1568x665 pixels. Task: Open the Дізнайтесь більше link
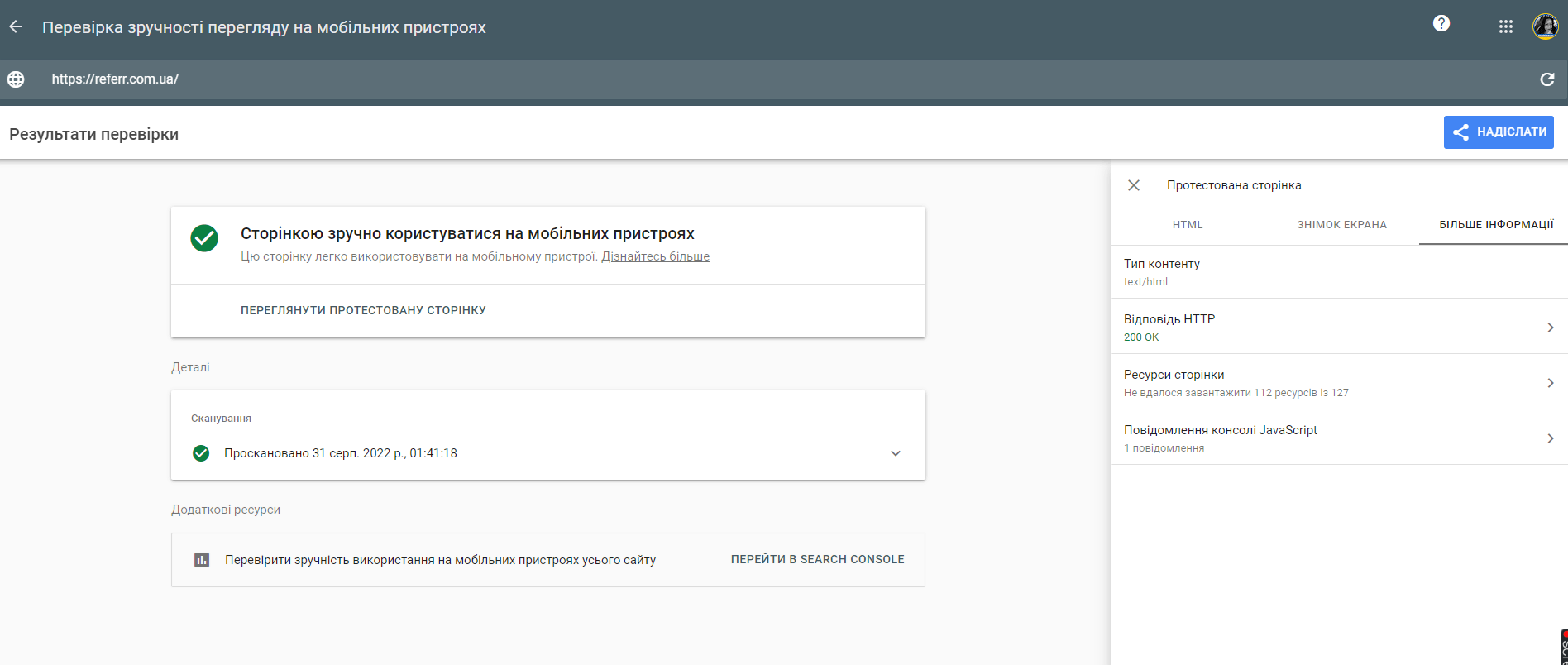coord(655,256)
